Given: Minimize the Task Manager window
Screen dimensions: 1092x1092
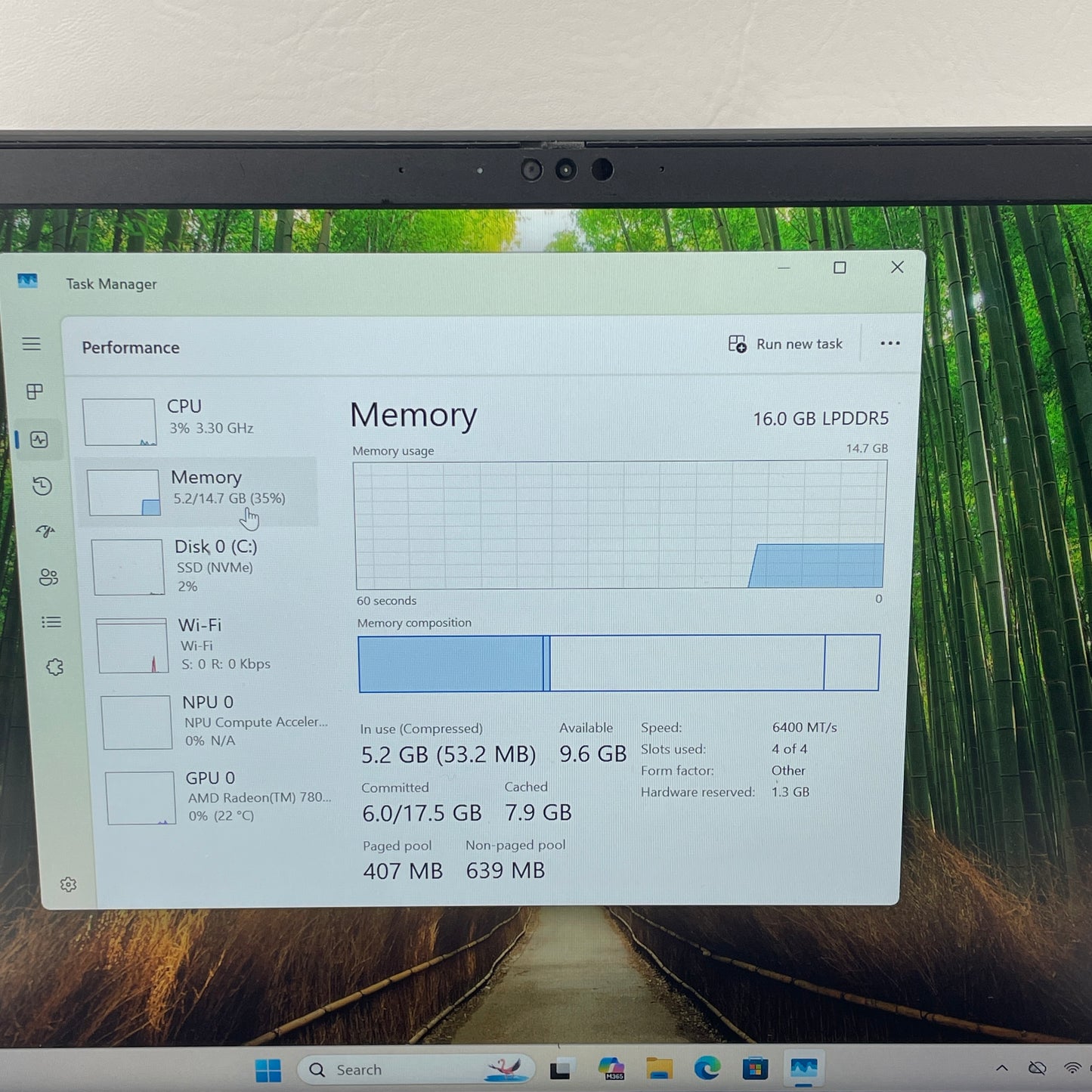Looking at the screenshot, I should pyautogui.click(x=784, y=268).
